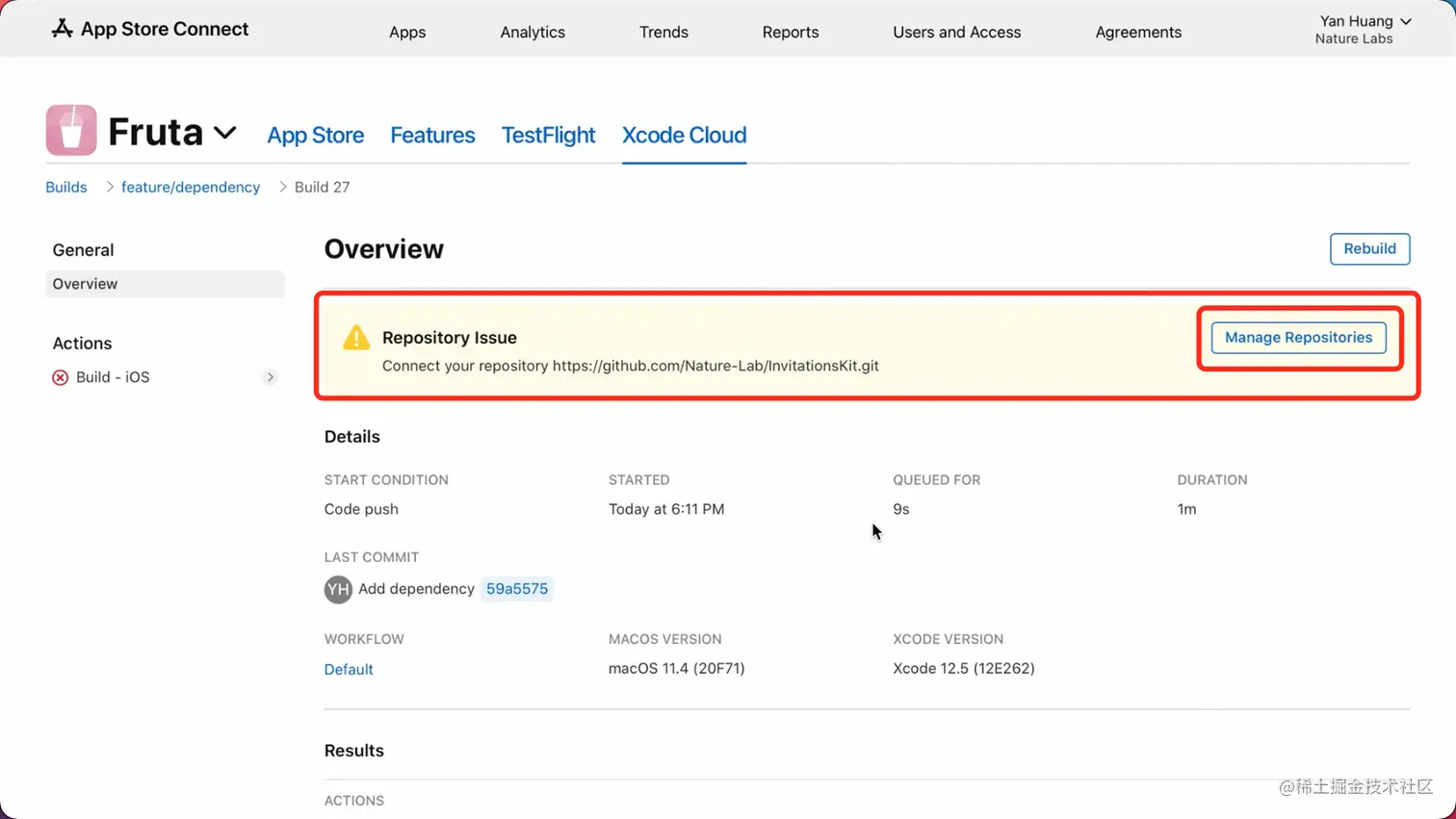The height and width of the screenshot is (819, 1456).
Task: Click the Details section heading
Action: [352, 437]
